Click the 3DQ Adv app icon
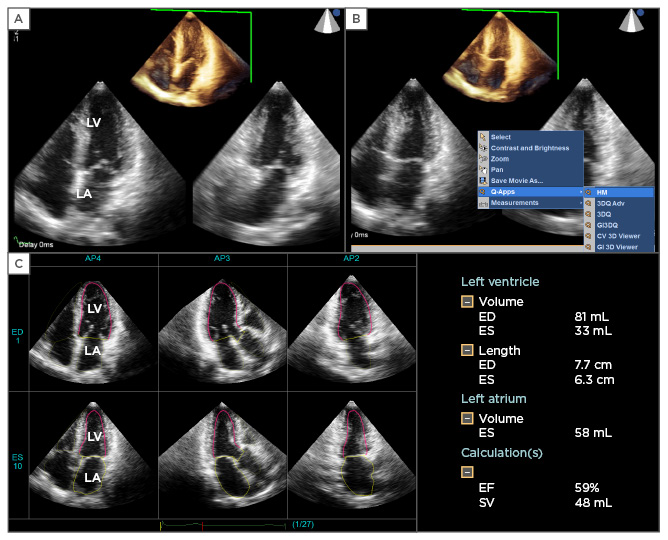The width and height of the screenshot is (668, 540). (x=589, y=203)
